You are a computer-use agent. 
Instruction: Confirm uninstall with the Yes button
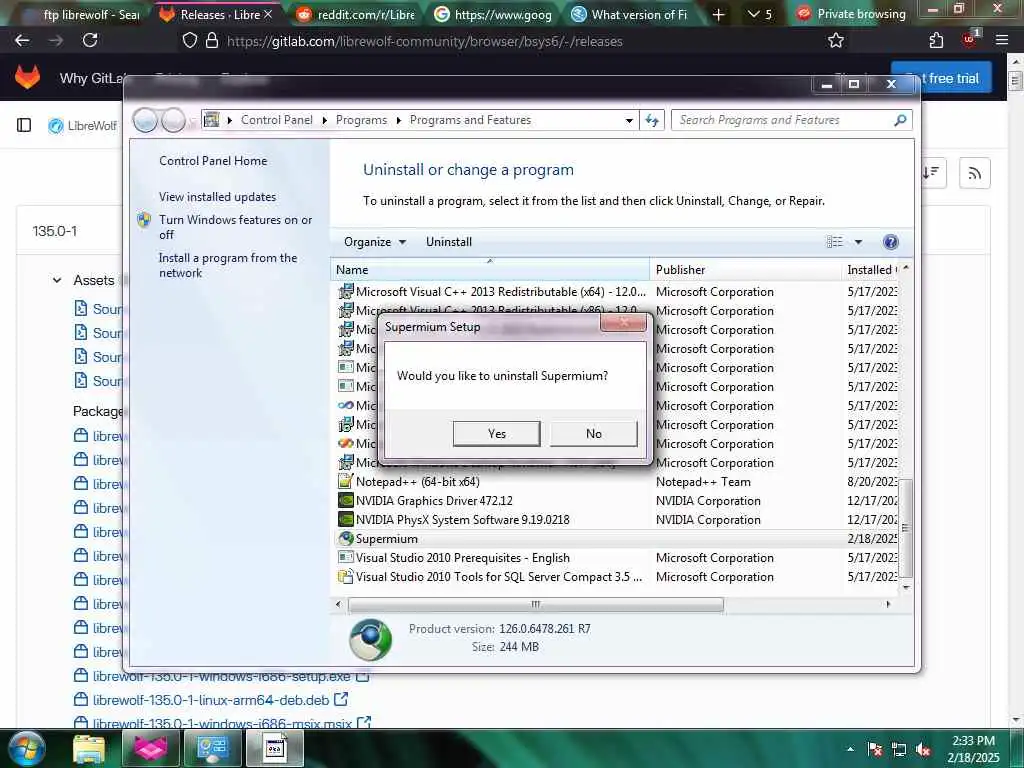(x=496, y=434)
